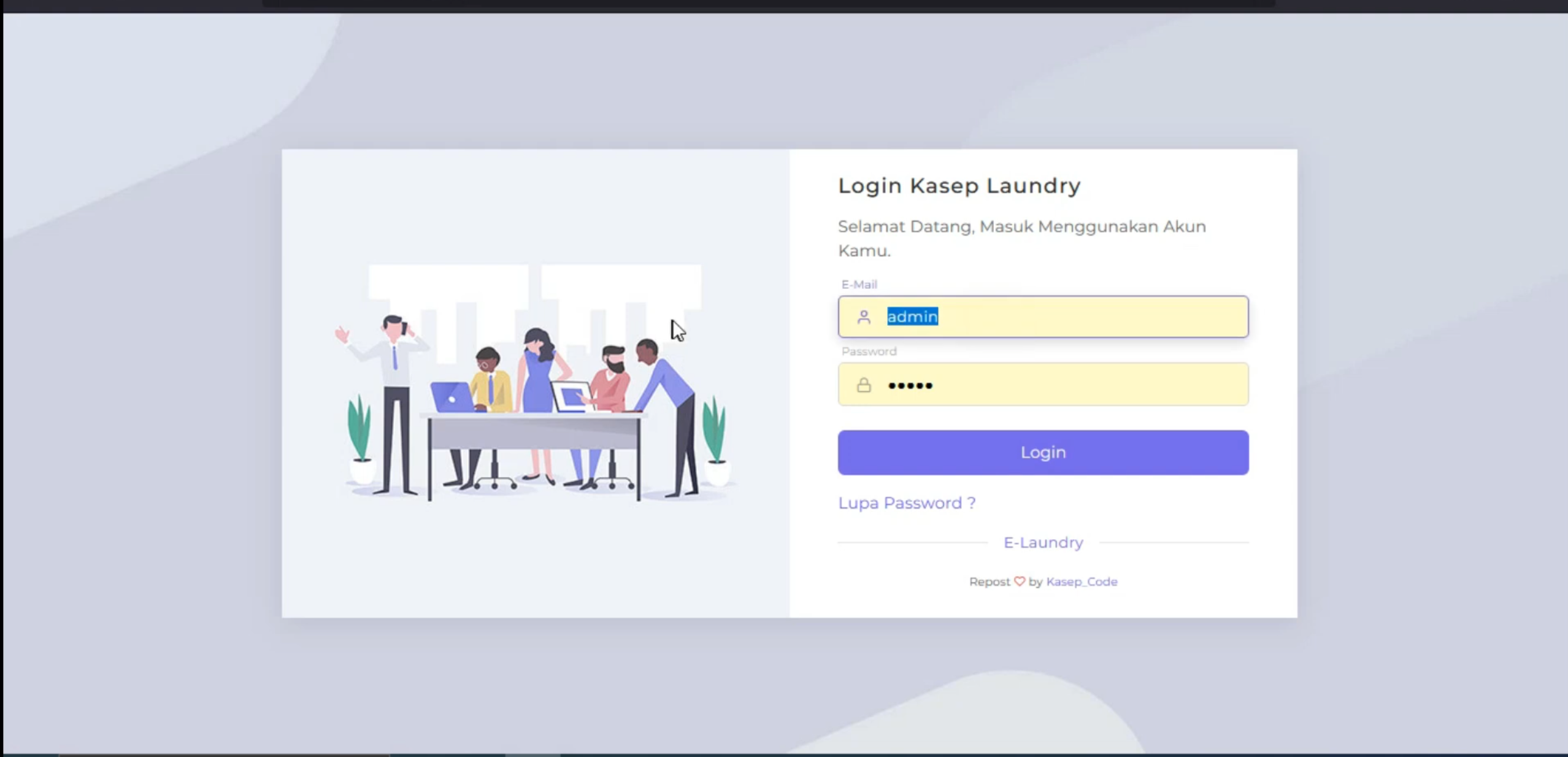Click the E-Mail field label
The height and width of the screenshot is (757, 1568).
859,285
